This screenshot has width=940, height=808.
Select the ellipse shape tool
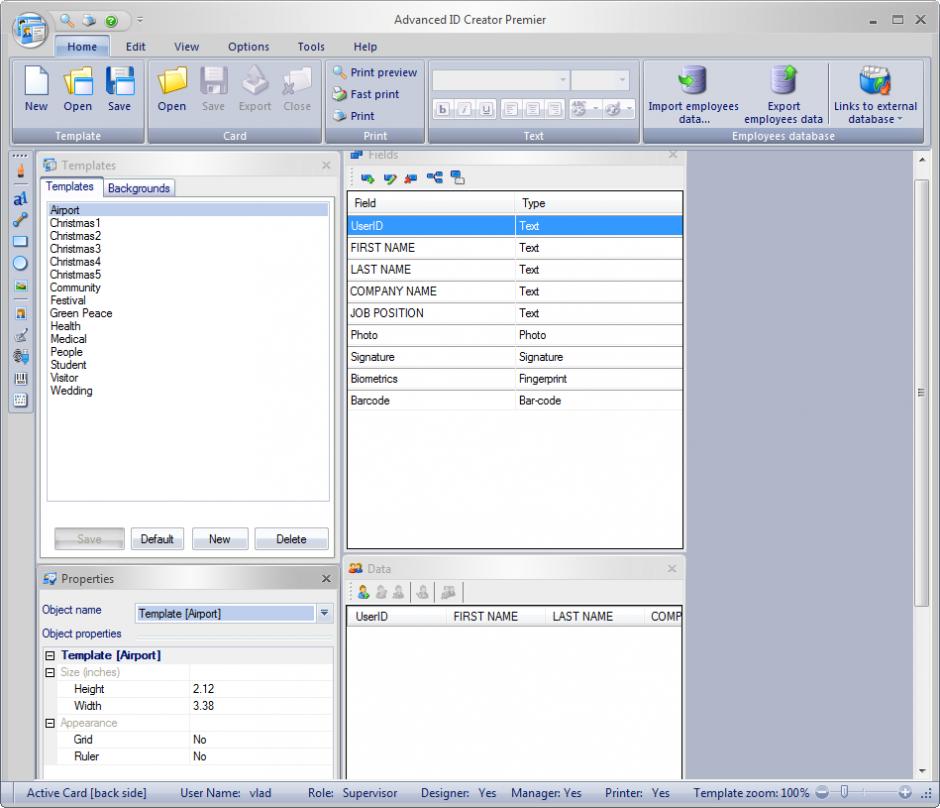[x=20, y=263]
